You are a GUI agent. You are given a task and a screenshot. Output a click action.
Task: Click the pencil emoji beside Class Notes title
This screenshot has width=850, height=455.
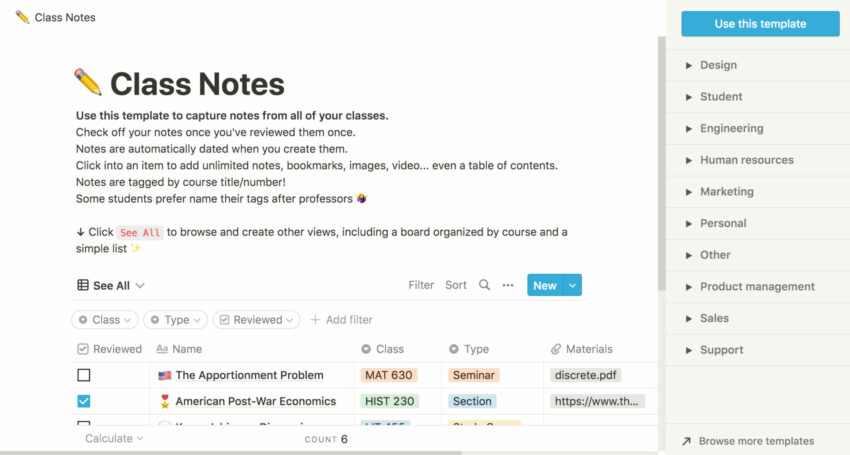[88, 83]
